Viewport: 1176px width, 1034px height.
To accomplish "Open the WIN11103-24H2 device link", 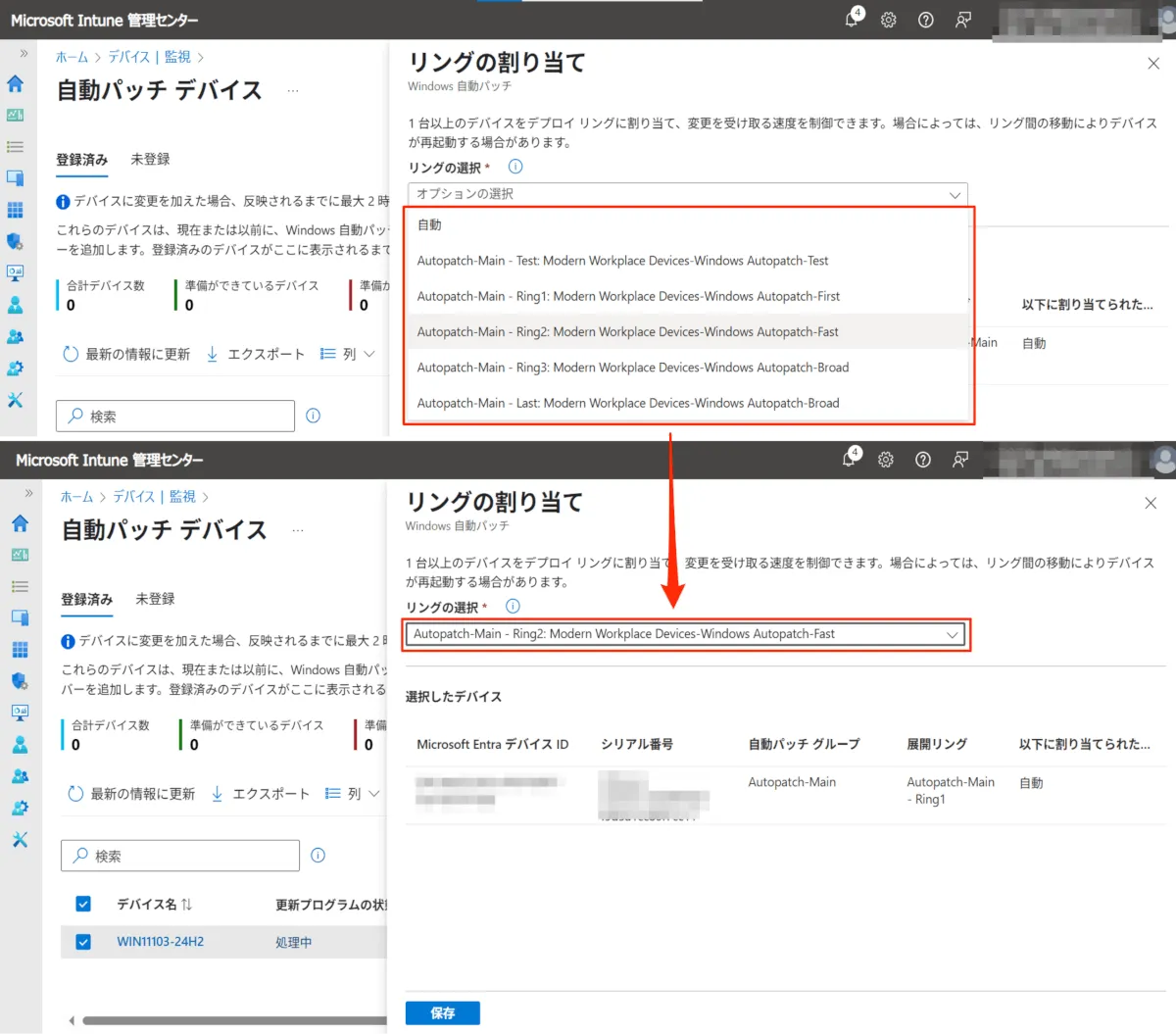I will pos(160,942).
